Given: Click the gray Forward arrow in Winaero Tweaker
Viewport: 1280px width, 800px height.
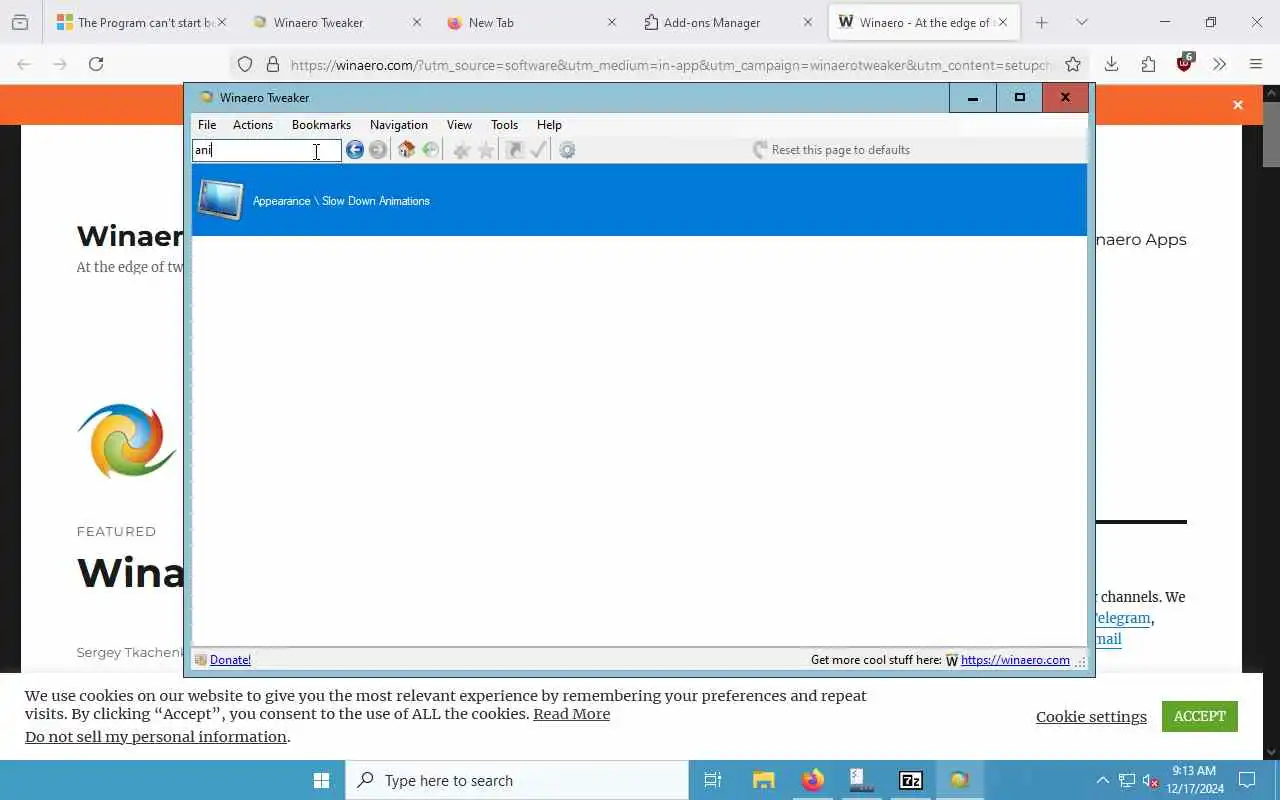Looking at the screenshot, I should tap(378, 150).
